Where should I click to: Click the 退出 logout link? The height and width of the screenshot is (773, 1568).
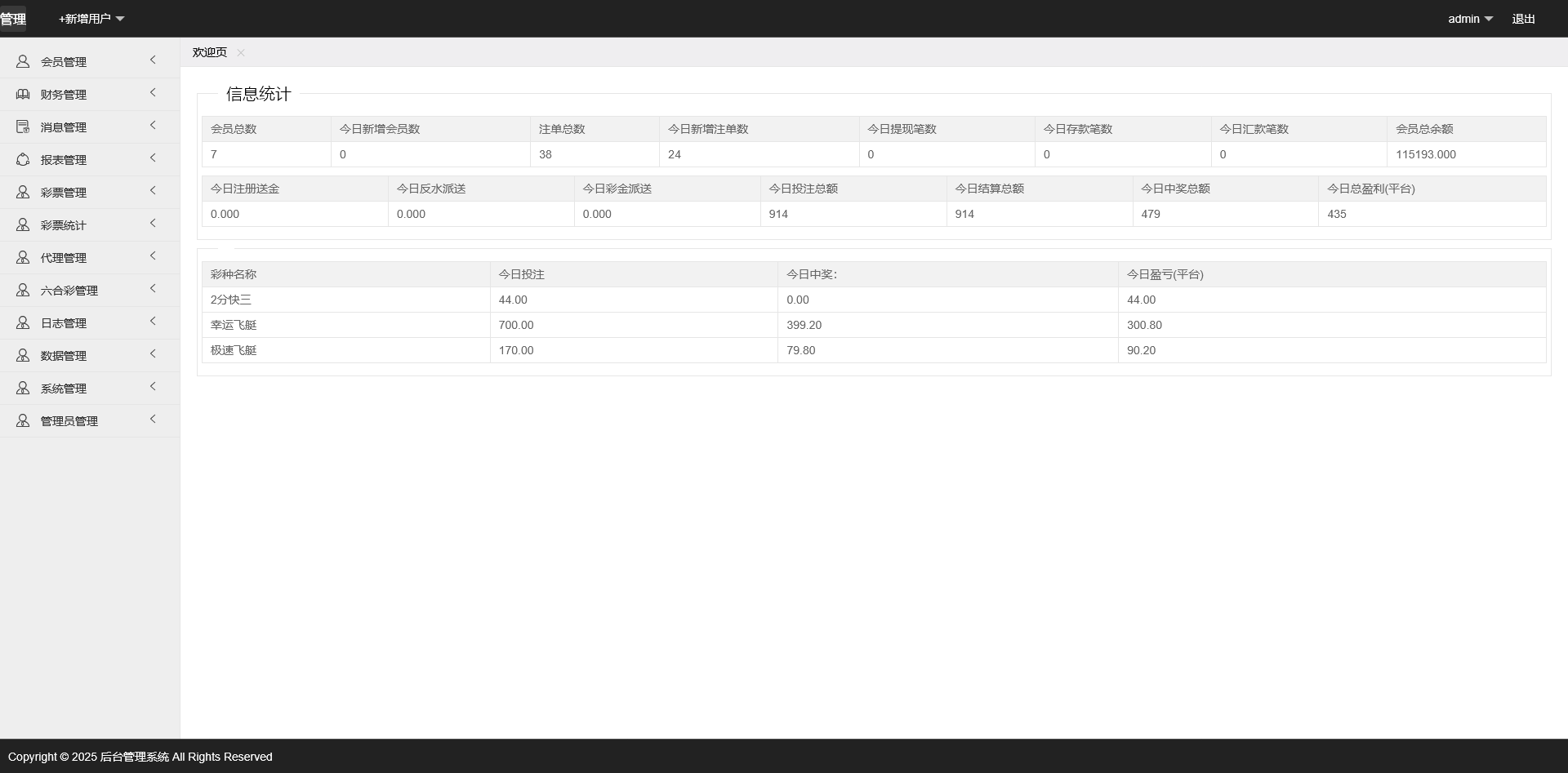[x=1523, y=19]
